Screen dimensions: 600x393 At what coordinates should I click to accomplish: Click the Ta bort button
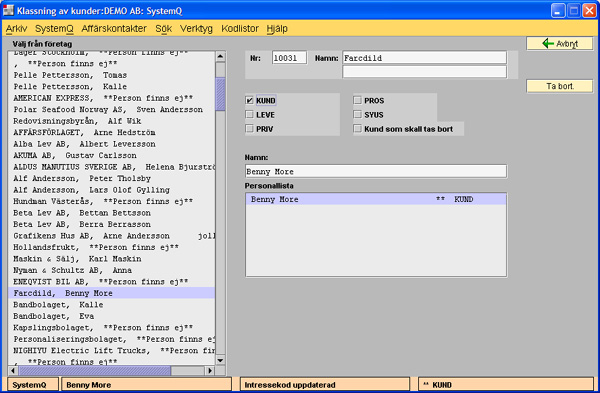click(x=559, y=86)
